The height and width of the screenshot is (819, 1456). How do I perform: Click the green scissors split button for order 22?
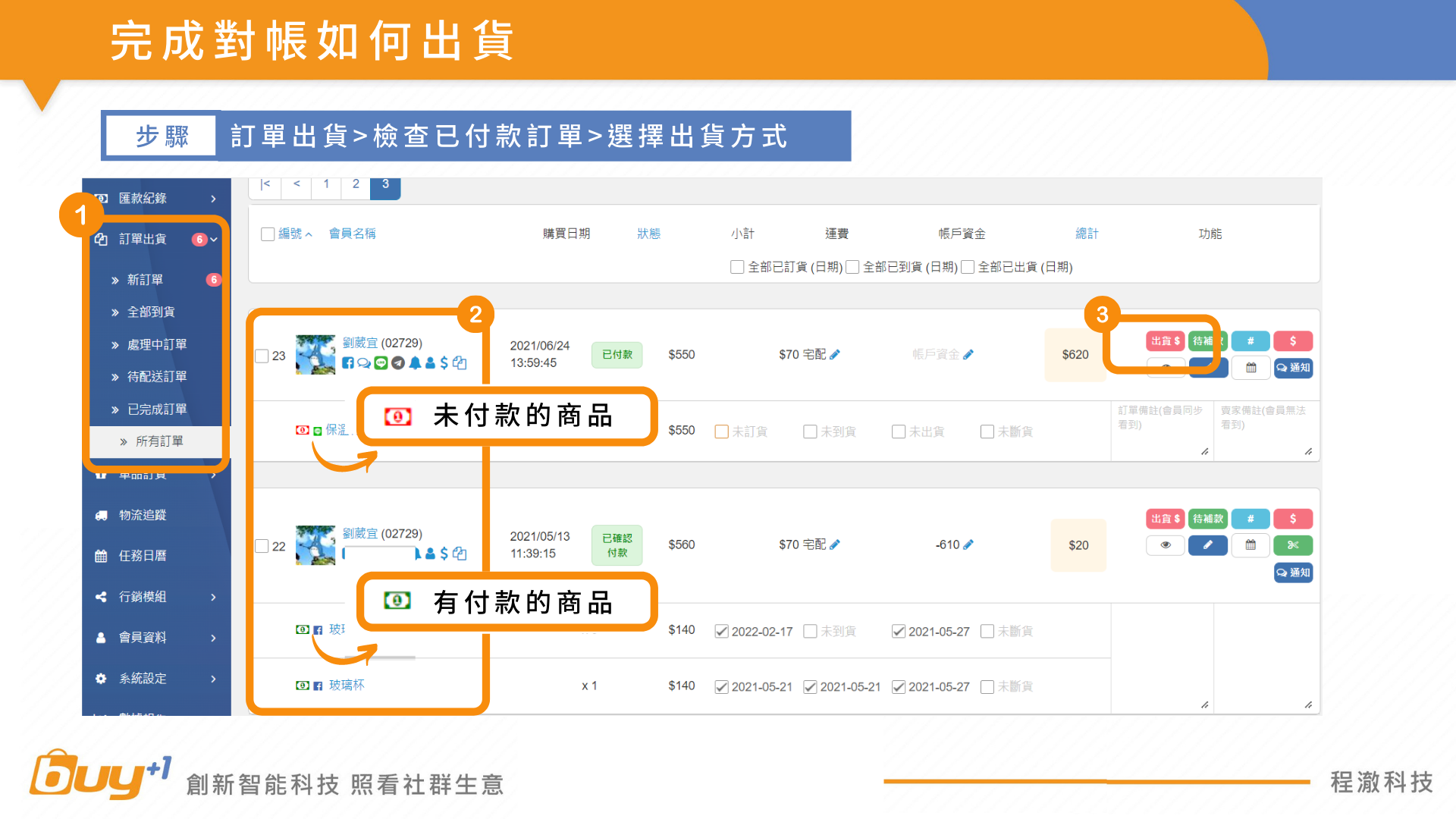tap(1293, 545)
